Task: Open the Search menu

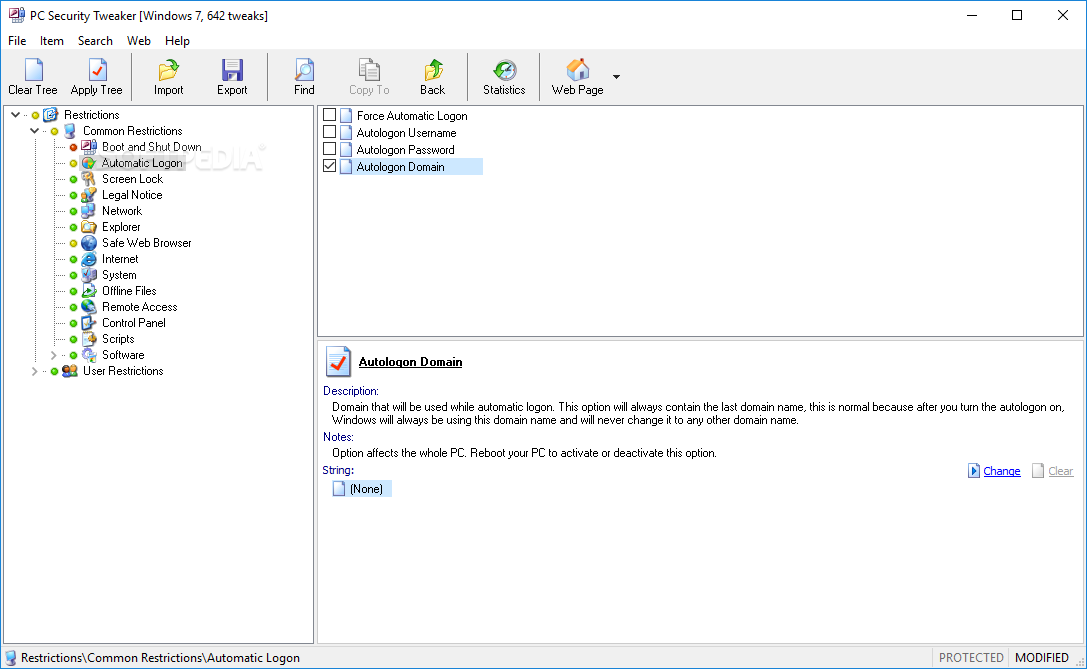Action: 95,41
